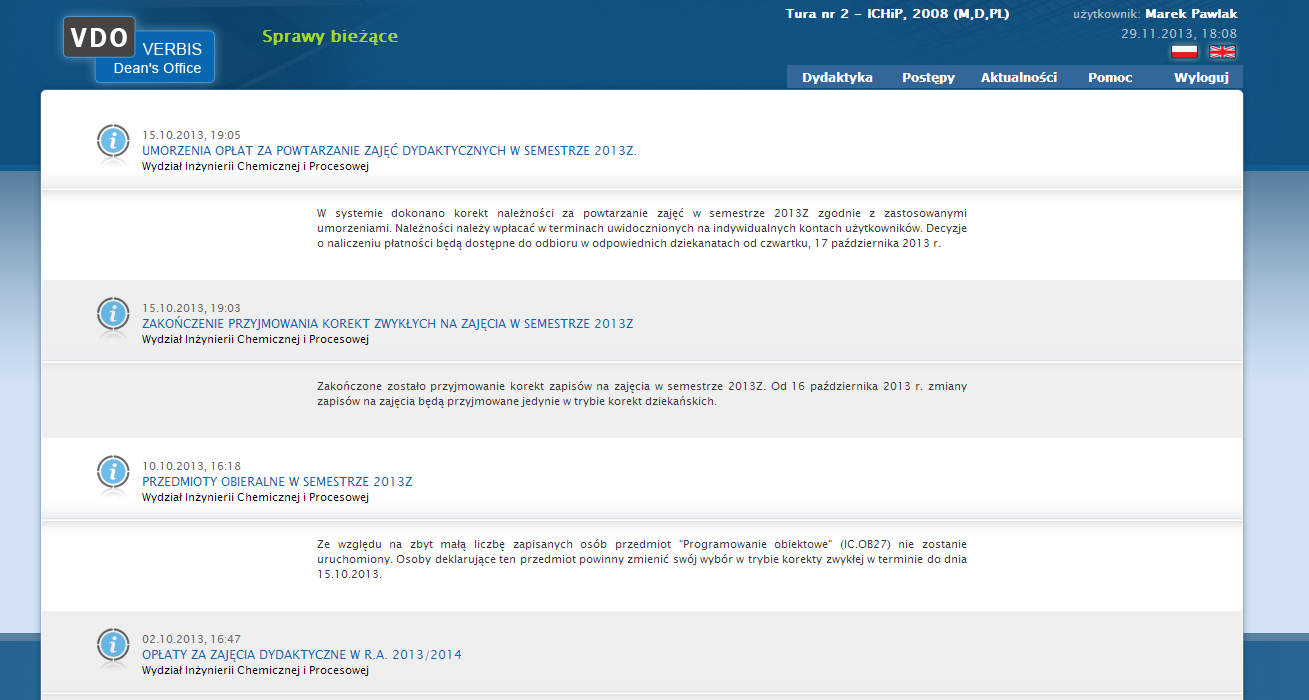Open the Postępy menu
This screenshot has height=700, width=1309.
tap(928, 77)
